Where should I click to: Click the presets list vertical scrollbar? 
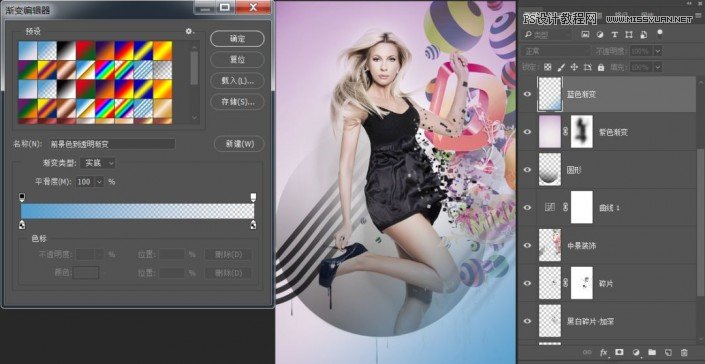point(194,68)
